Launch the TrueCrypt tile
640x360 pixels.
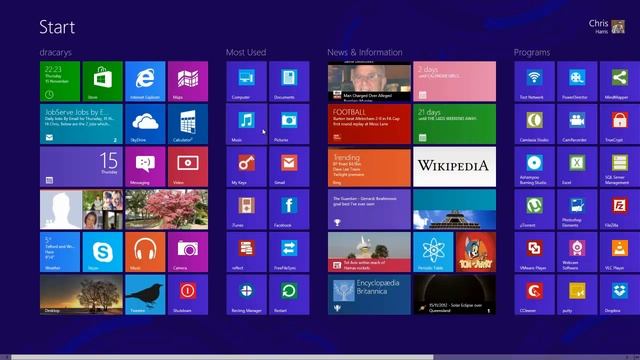pyautogui.click(x=620, y=124)
